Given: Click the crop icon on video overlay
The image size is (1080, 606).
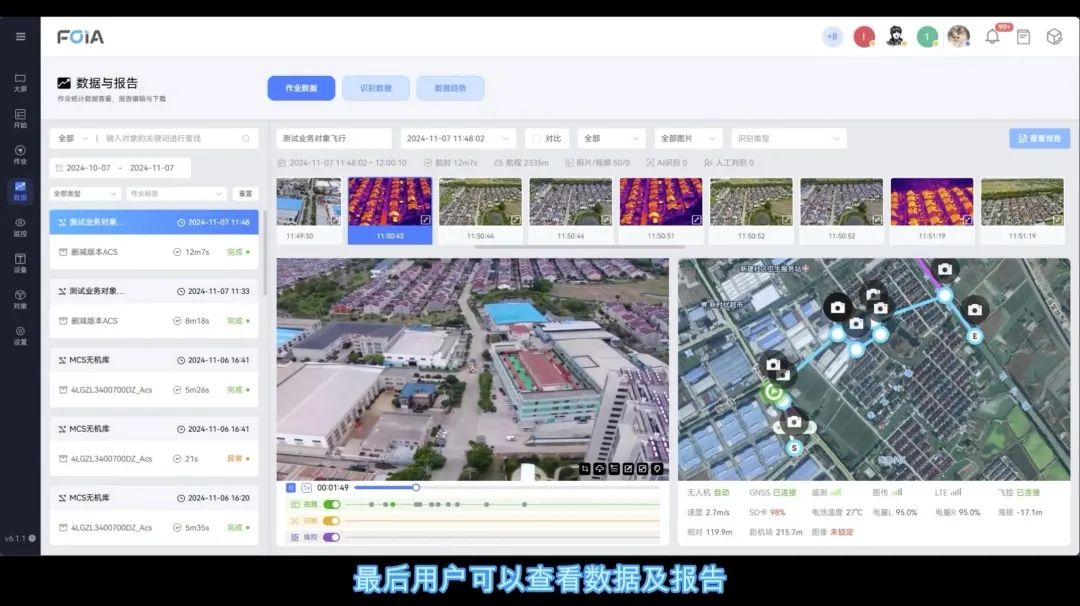Looking at the screenshot, I should coord(585,468).
